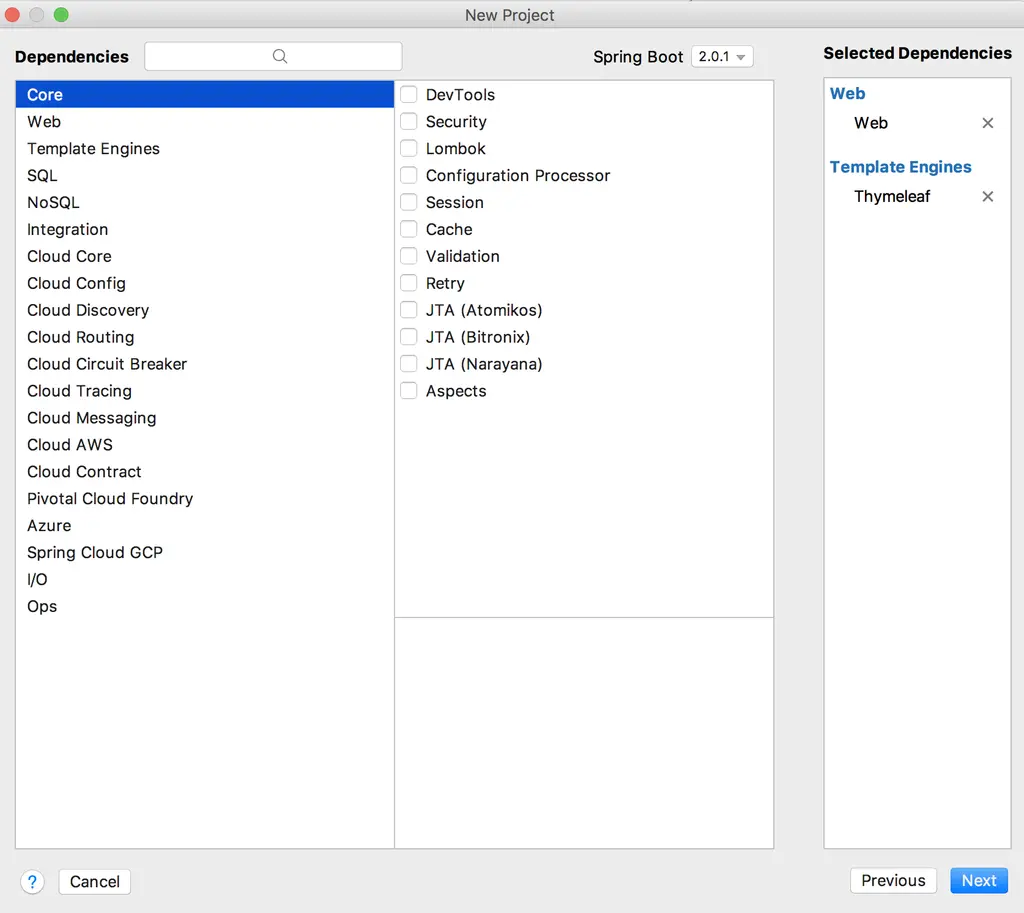Choose the NoSQL category
This screenshot has height=913, width=1024.
204,202
